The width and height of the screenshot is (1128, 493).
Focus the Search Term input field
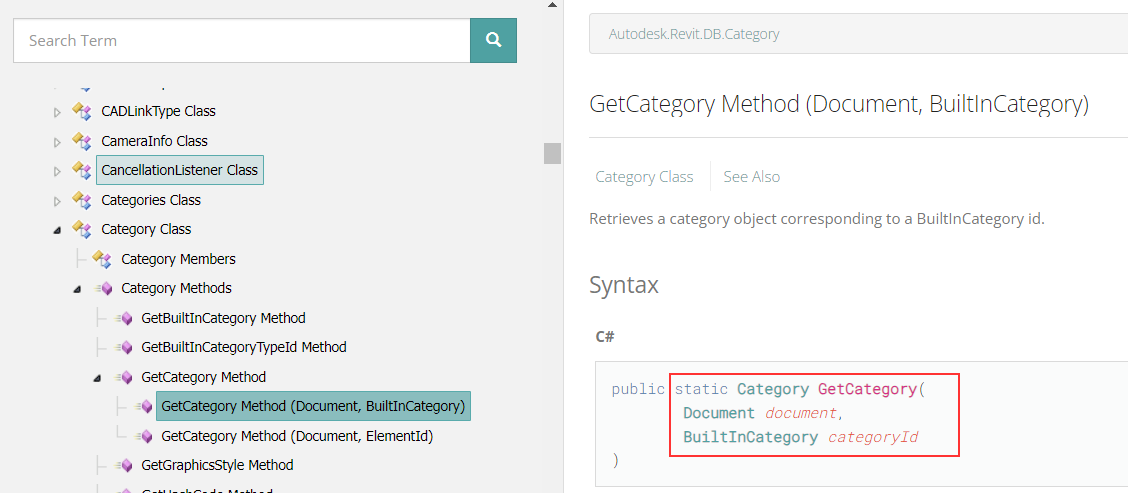point(242,40)
